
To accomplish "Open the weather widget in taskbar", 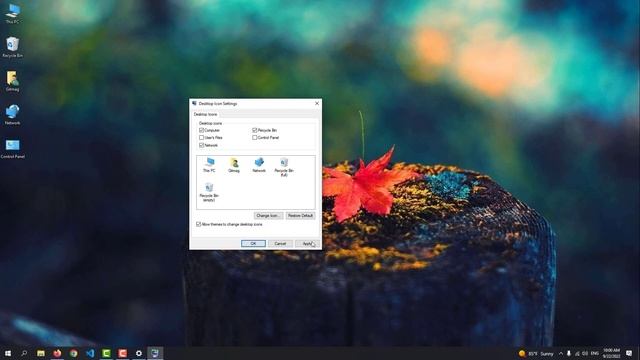I will point(536,353).
